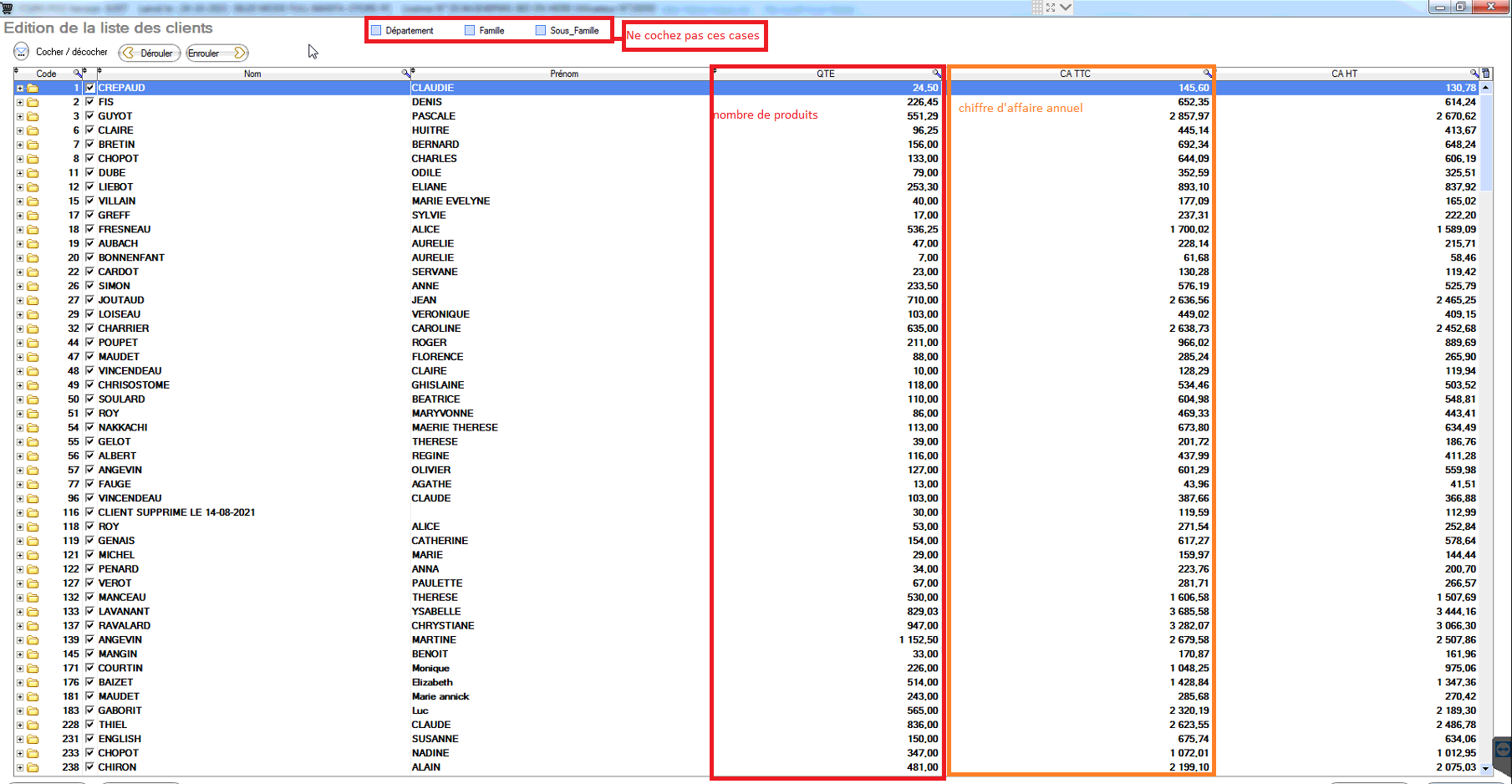Image resolution: width=1512 pixels, height=784 pixels.
Task: Click the scrollbar down arrow of the table
Action: (x=1486, y=767)
